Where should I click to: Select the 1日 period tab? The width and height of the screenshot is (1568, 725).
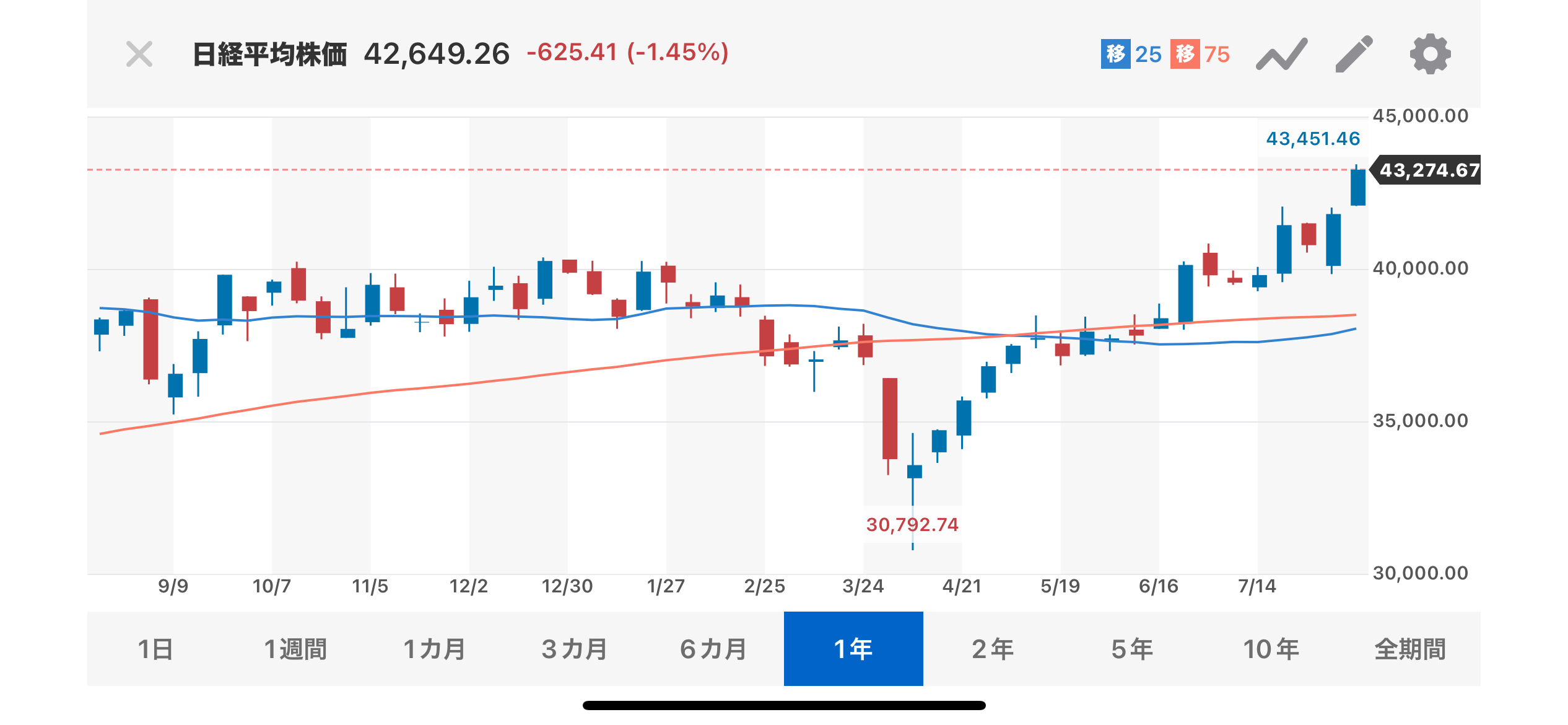coord(155,649)
